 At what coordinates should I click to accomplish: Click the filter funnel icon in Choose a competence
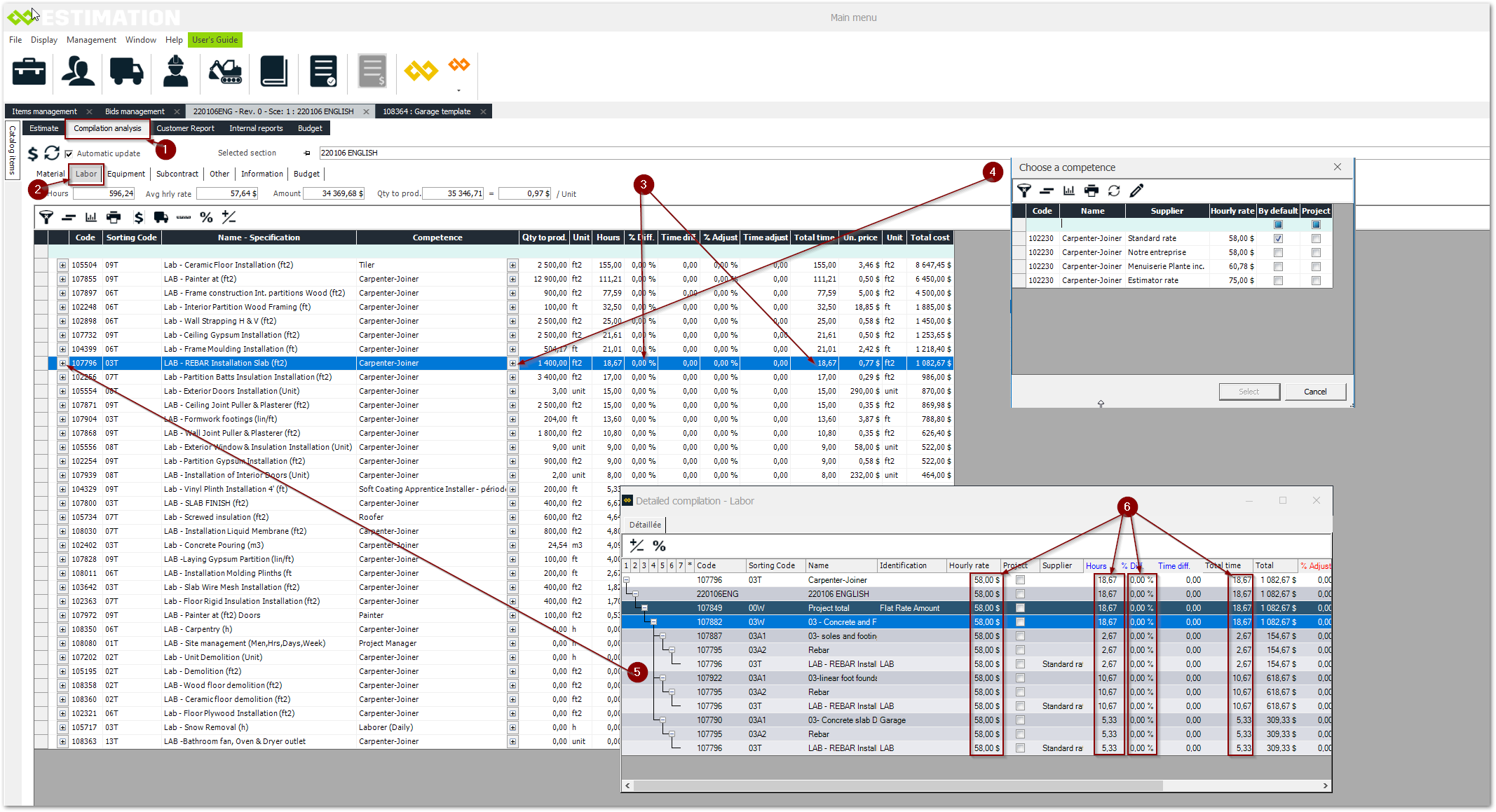pyautogui.click(x=1024, y=191)
